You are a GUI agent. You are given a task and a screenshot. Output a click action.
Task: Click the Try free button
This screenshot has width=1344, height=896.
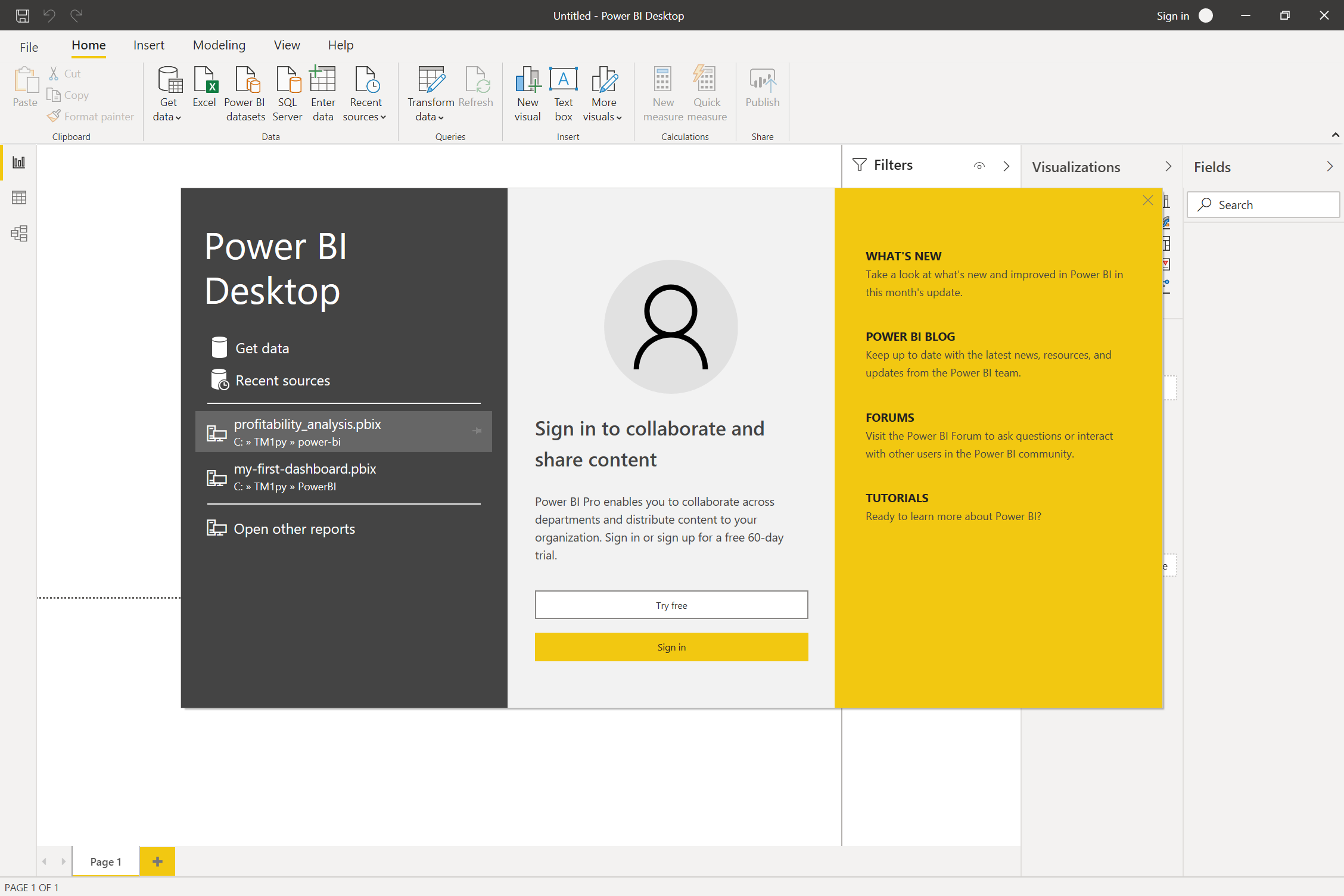(671, 605)
